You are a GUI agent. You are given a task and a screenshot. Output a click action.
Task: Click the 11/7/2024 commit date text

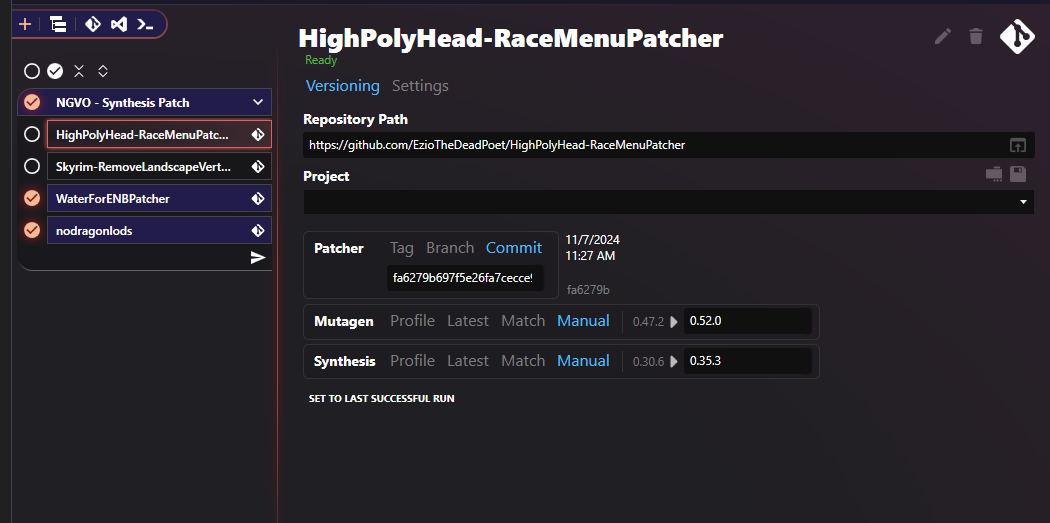coord(592,240)
